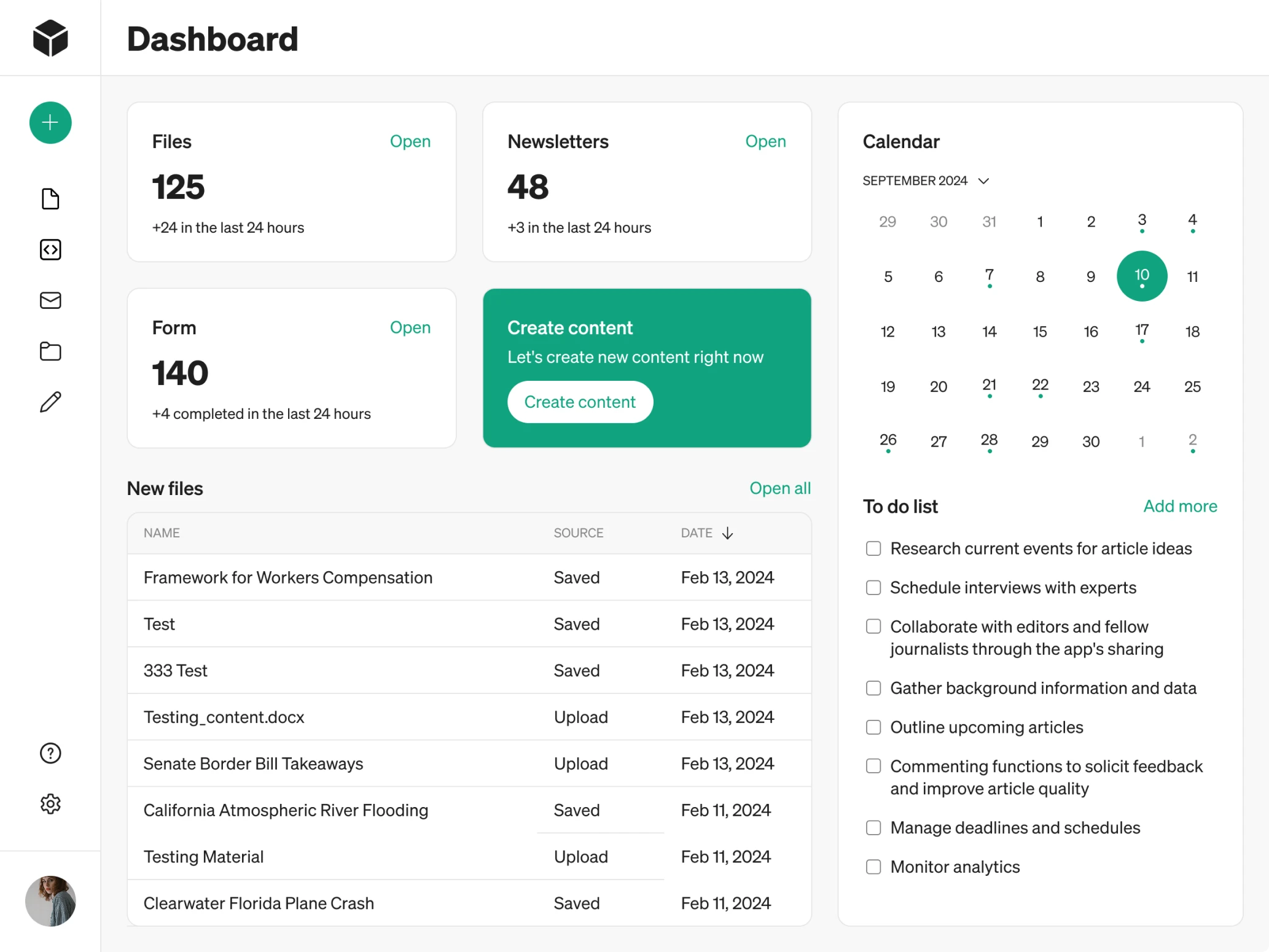Open the Files panel
Screen dimensions: 1269x952
[410, 141]
